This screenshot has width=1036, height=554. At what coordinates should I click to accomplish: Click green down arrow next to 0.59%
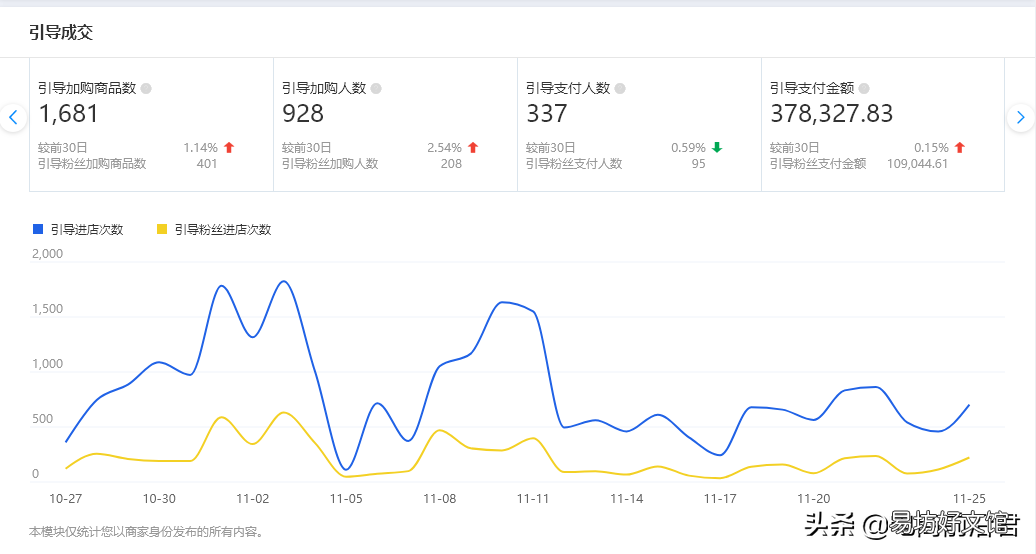(717, 147)
